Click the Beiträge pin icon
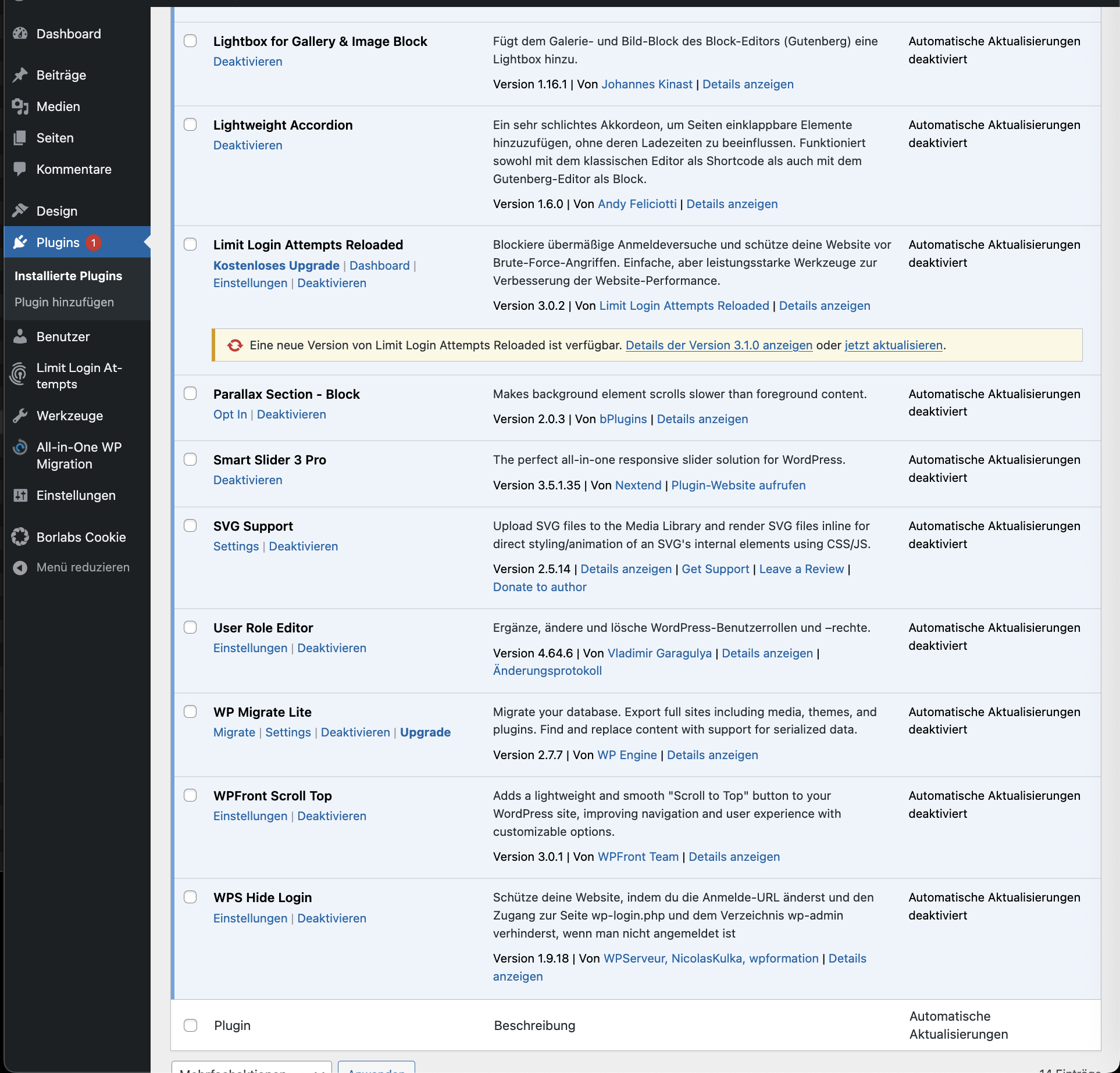This screenshot has width=1120, height=1073. (x=20, y=75)
